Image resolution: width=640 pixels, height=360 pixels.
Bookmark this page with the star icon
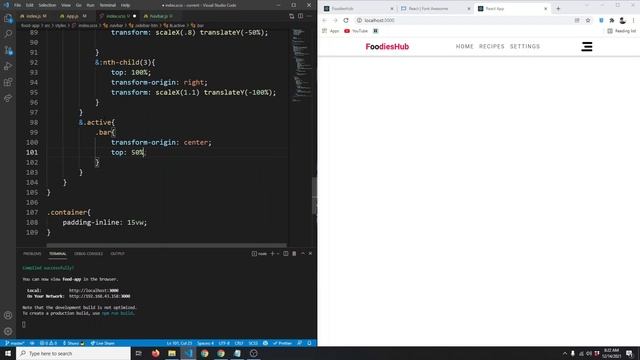(x=588, y=20)
